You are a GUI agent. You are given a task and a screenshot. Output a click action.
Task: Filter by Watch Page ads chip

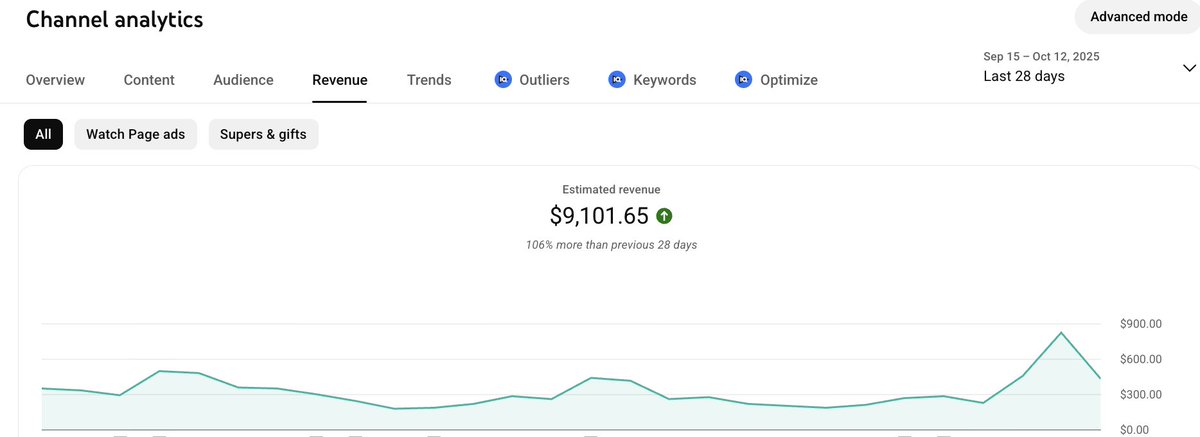pos(135,134)
